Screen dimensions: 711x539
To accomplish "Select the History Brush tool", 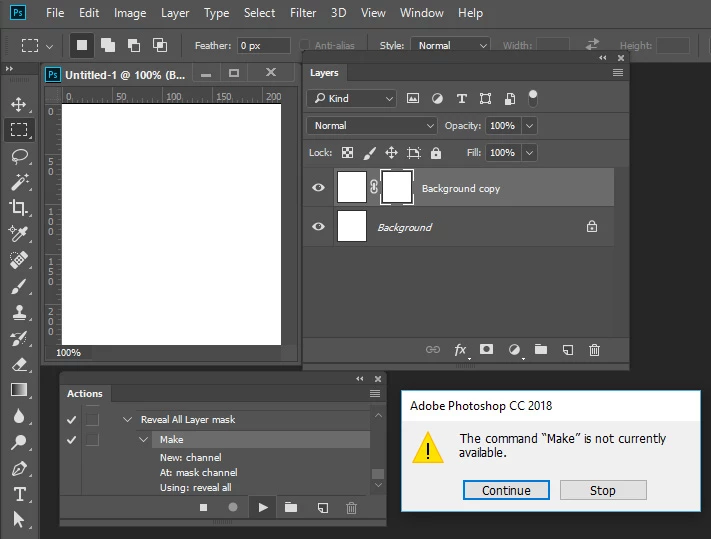I will tap(19, 338).
